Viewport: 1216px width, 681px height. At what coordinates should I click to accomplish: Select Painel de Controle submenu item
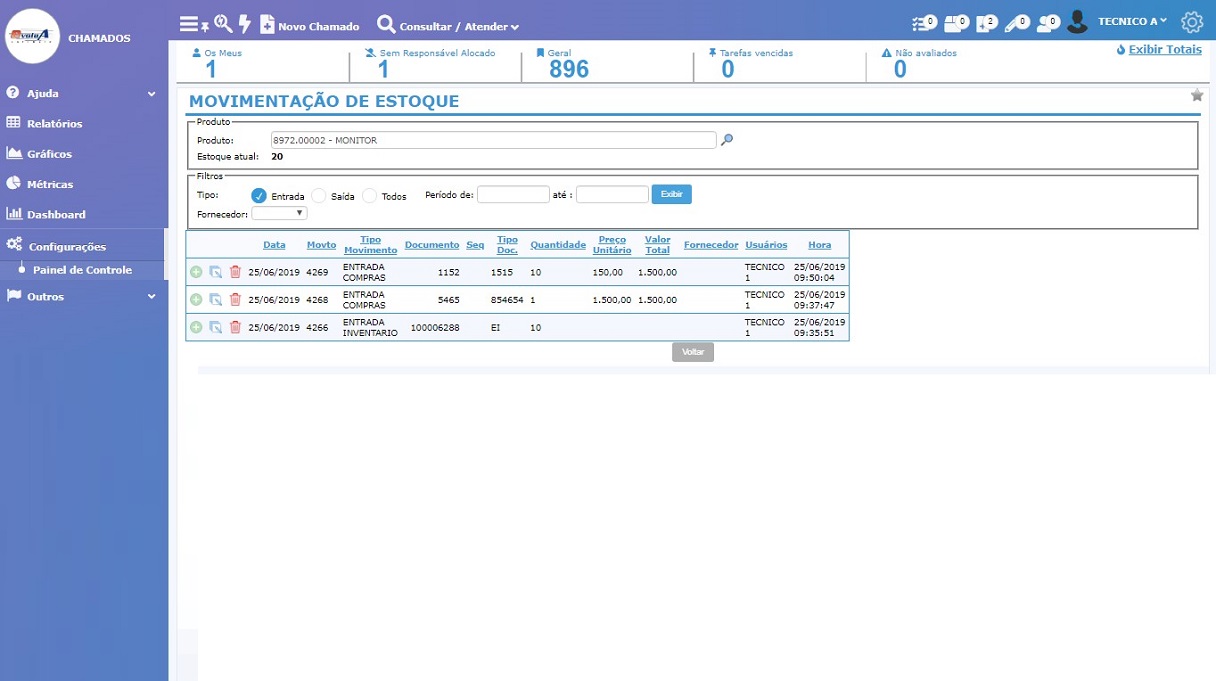tap(82, 270)
